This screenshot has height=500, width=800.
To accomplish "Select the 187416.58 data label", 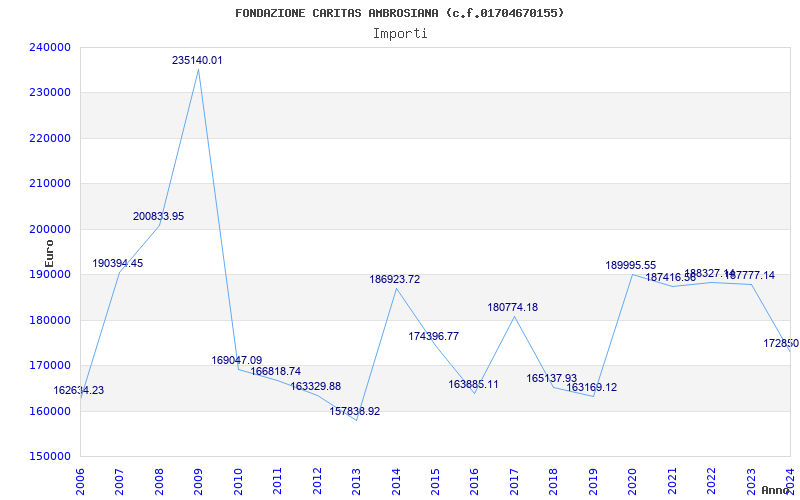I will (670, 278).
